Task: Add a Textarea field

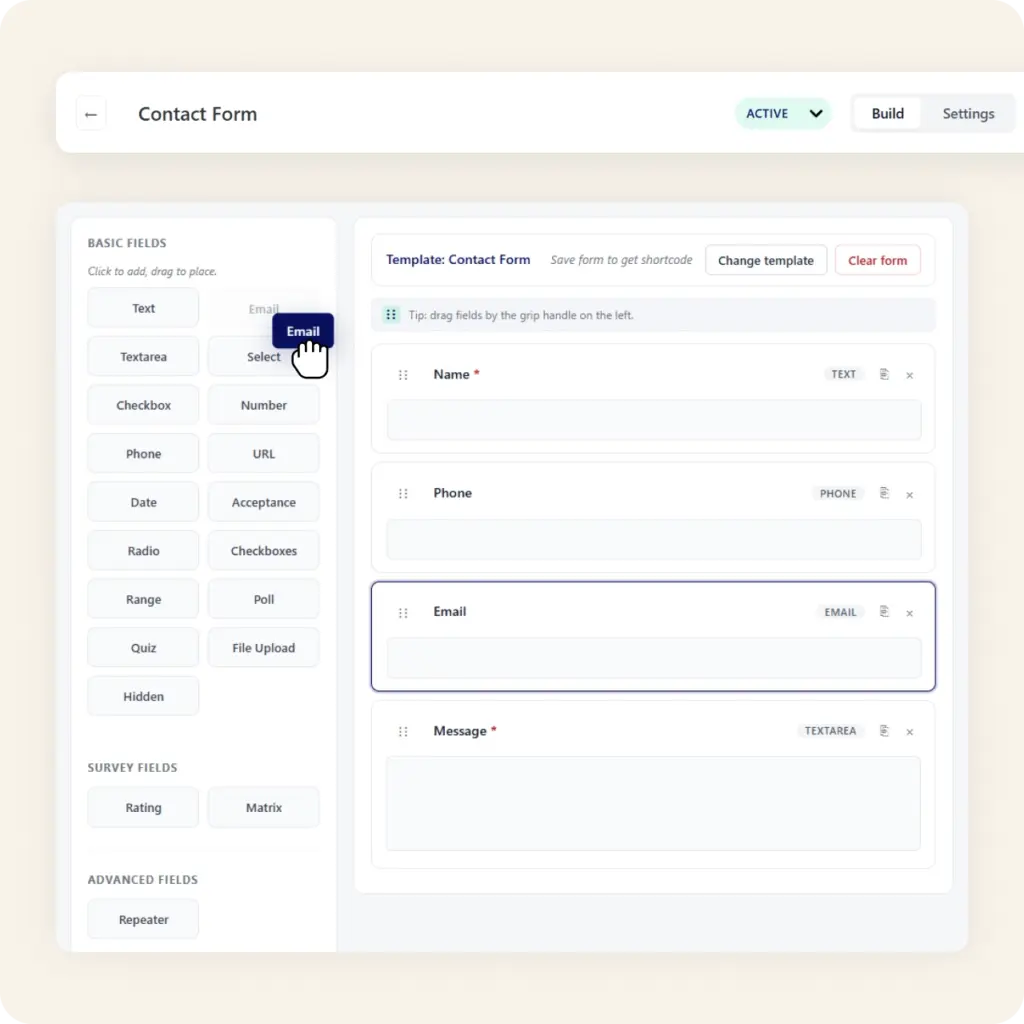Action: tap(143, 357)
